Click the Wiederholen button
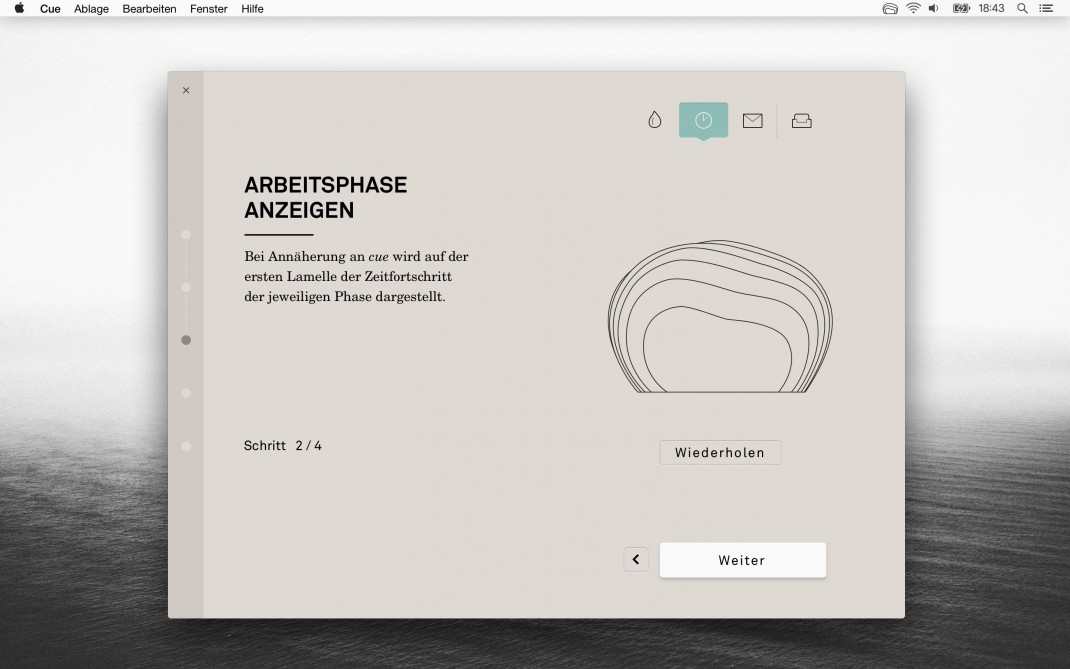Image resolution: width=1070 pixels, height=669 pixels. [x=720, y=453]
